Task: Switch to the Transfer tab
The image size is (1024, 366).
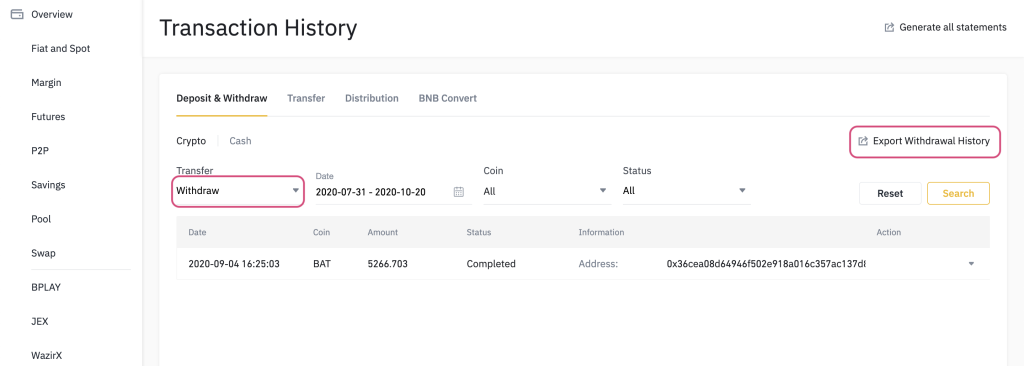Action: point(306,98)
